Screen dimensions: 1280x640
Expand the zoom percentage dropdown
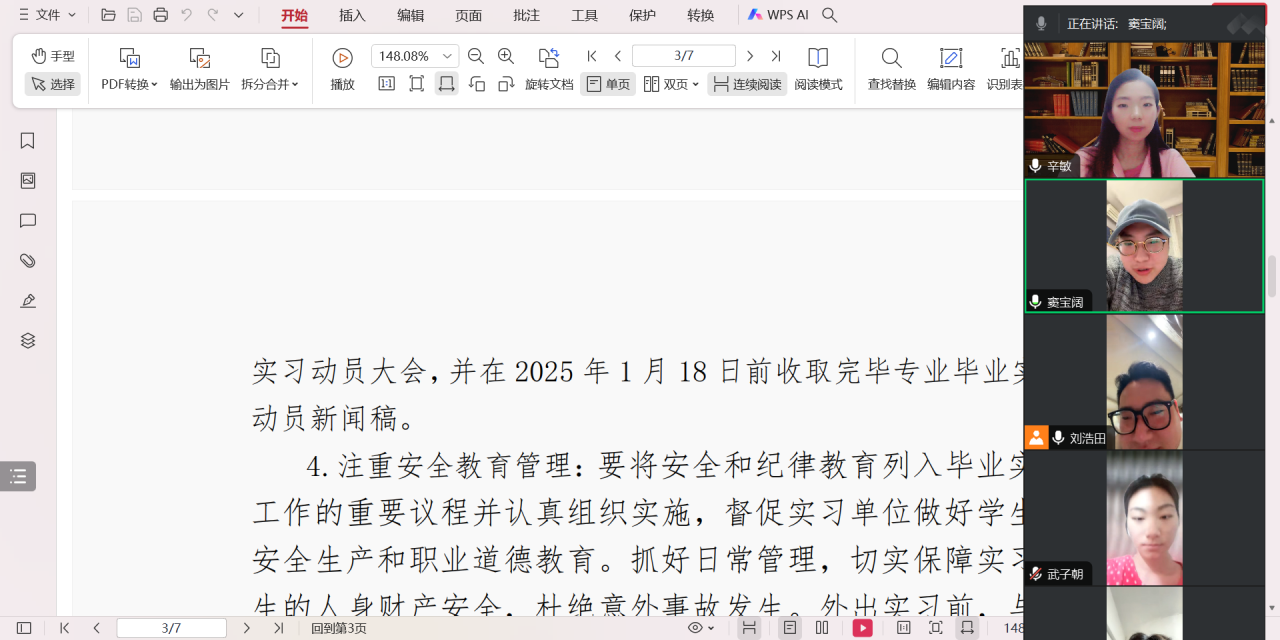click(448, 57)
